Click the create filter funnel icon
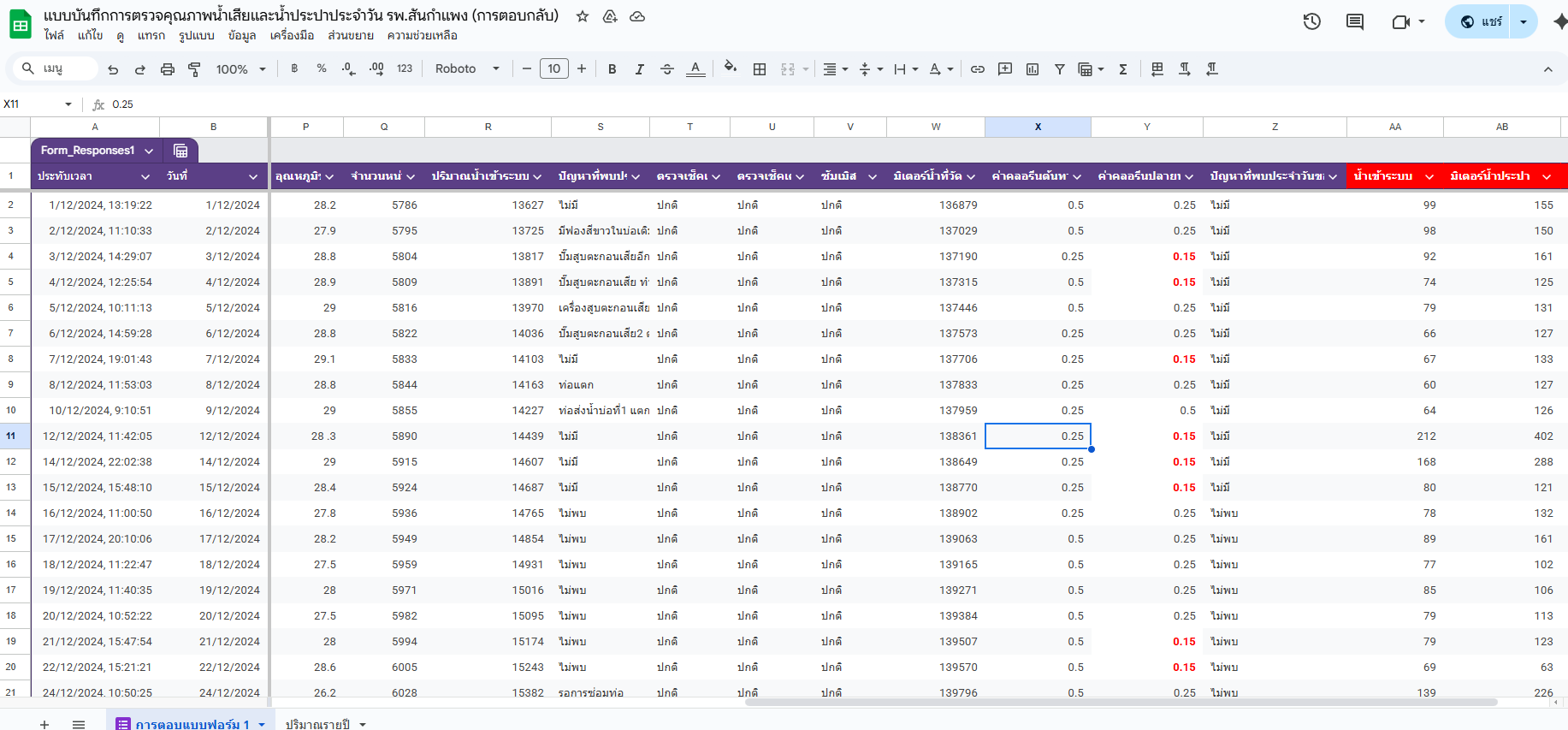This screenshot has height=730, width=1568. point(1059,69)
